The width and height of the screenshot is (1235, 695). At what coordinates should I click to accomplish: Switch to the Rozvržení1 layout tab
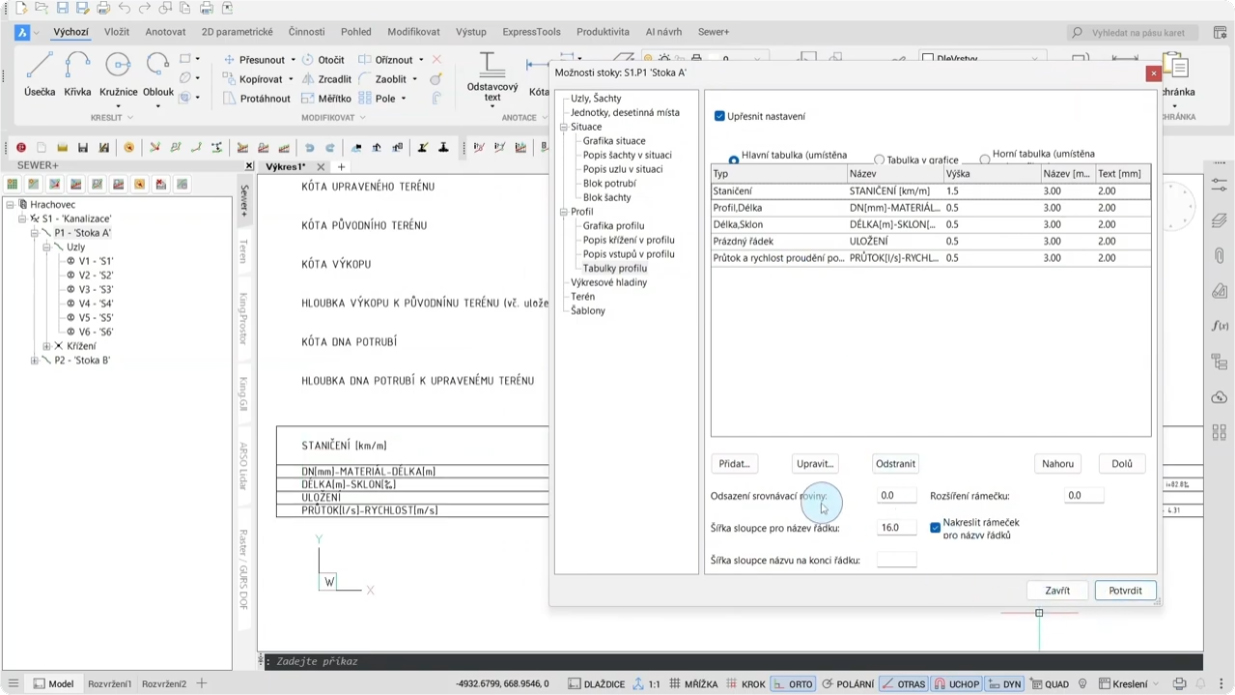coord(110,684)
